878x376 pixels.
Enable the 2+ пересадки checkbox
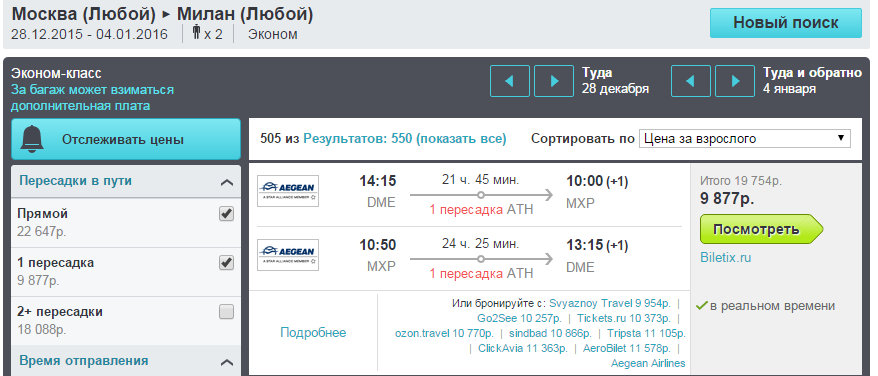tap(226, 312)
